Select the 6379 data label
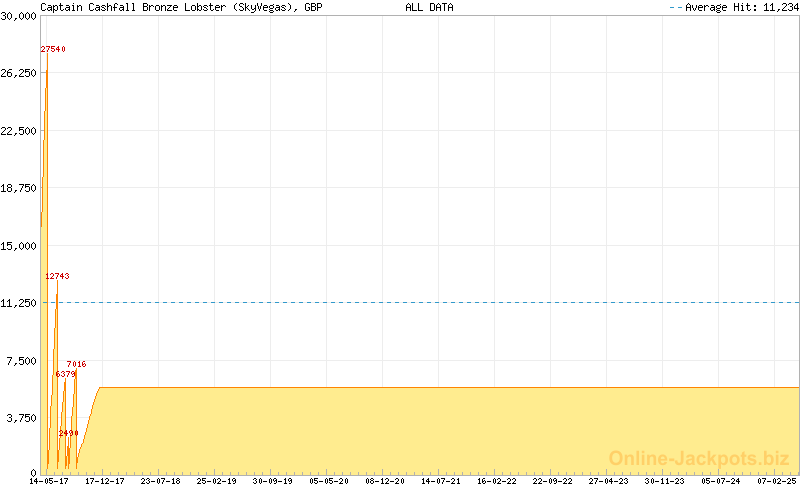Image resolution: width=800 pixels, height=490 pixels. pos(65,374)
